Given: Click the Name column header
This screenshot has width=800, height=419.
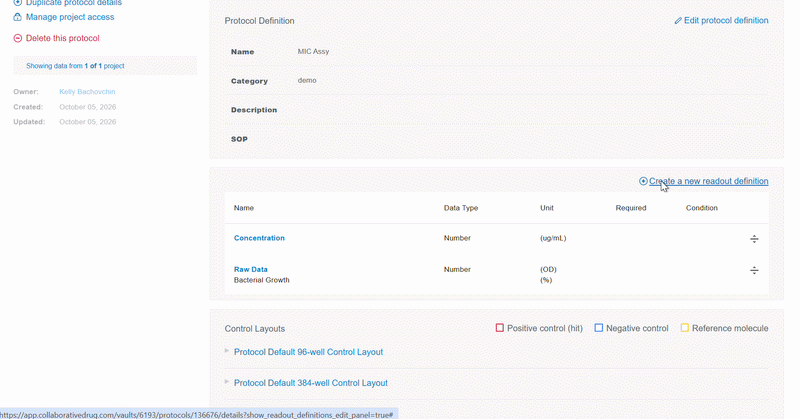Looking at the screenshot, I should 244,208.
